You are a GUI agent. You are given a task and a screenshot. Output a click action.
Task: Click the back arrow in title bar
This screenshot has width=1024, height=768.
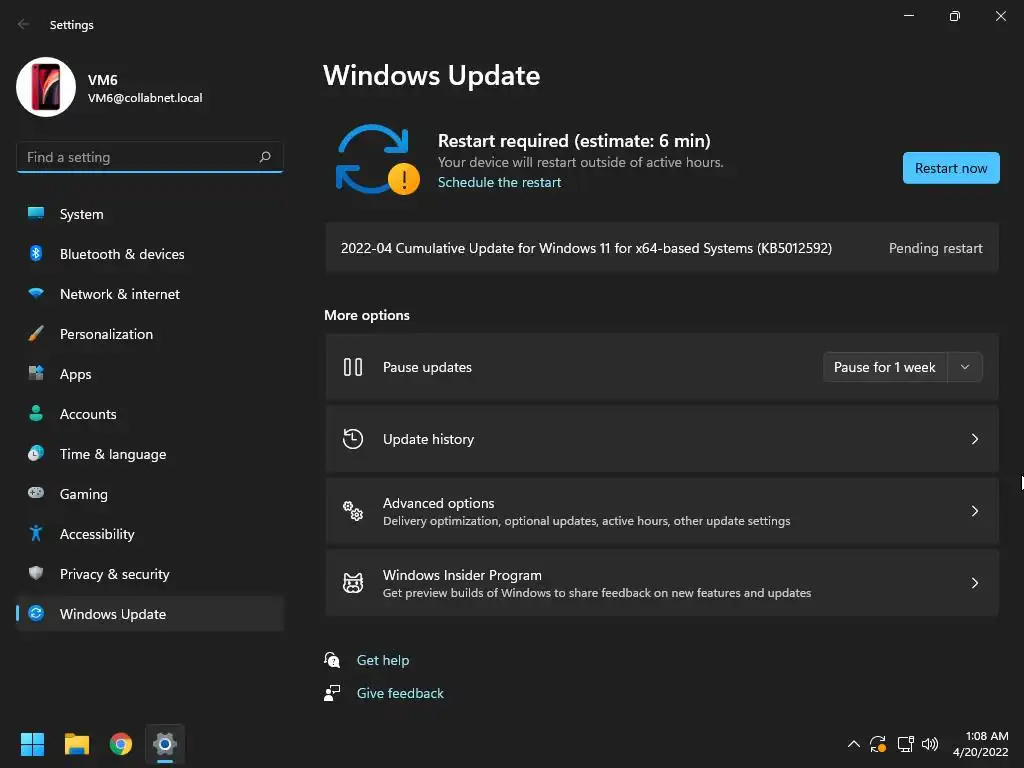tap(24, 24)
